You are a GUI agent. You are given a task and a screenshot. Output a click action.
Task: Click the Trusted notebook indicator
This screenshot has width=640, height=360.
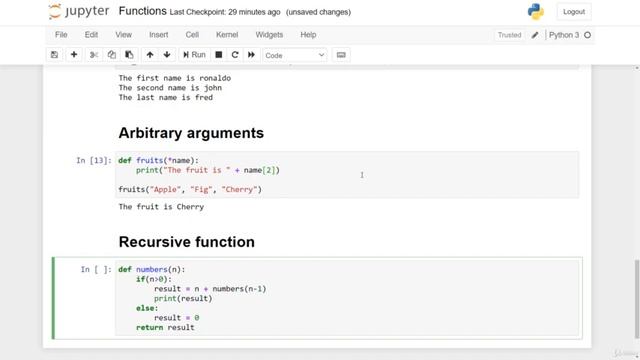pos(509,35)
